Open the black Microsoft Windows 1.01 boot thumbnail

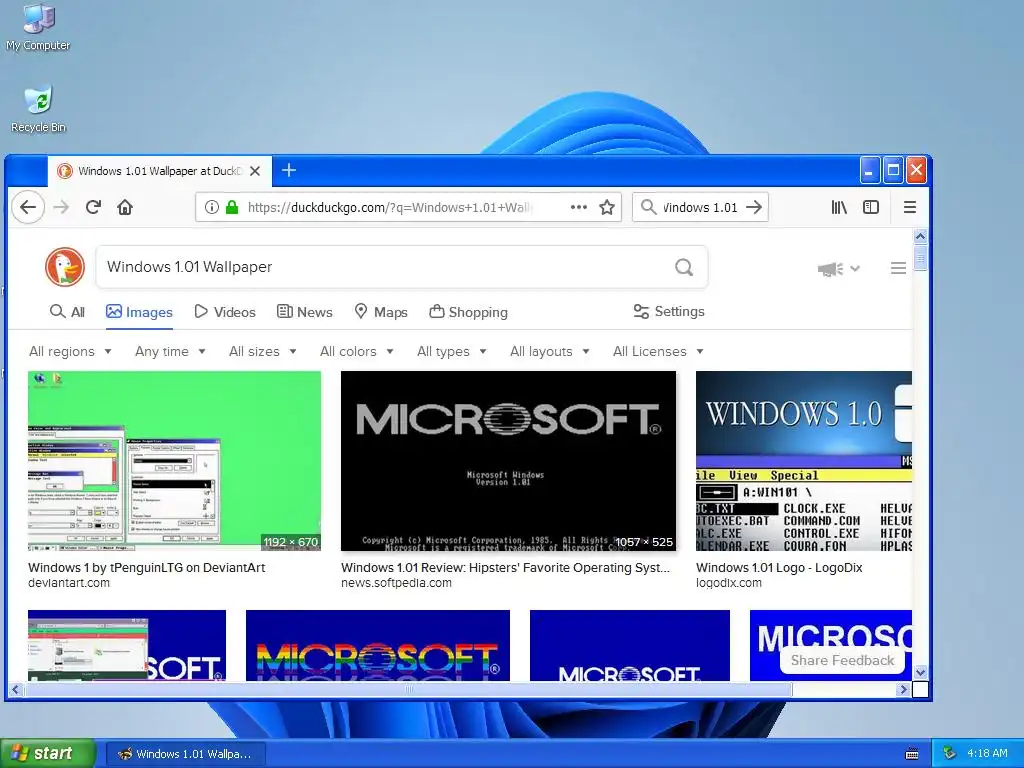point(508,461)
